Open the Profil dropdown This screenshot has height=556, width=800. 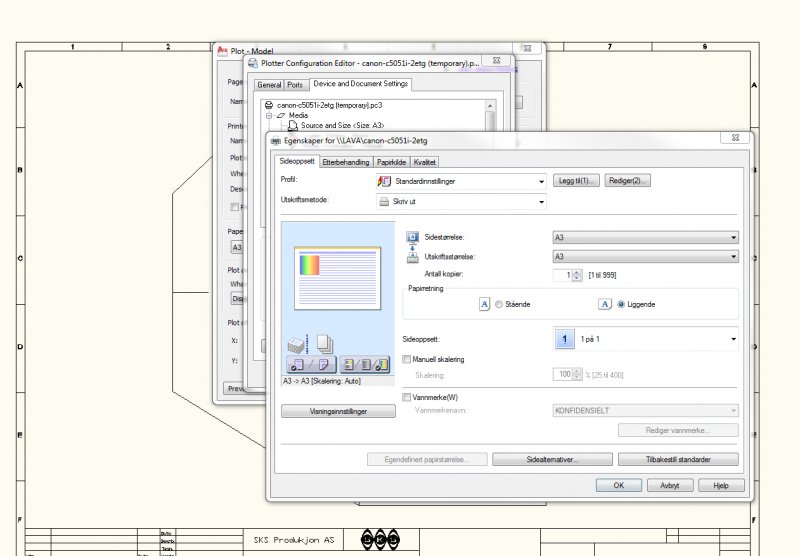461,181
